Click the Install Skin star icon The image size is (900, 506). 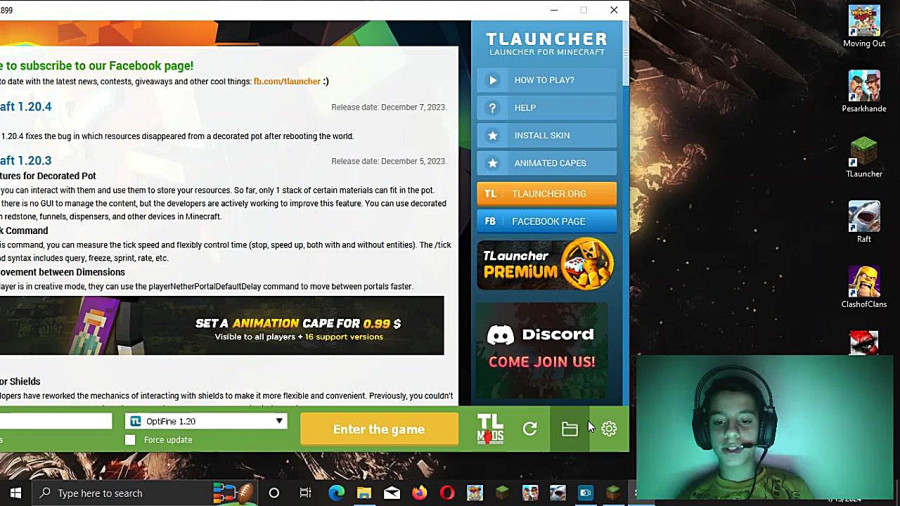click(492, 135)
